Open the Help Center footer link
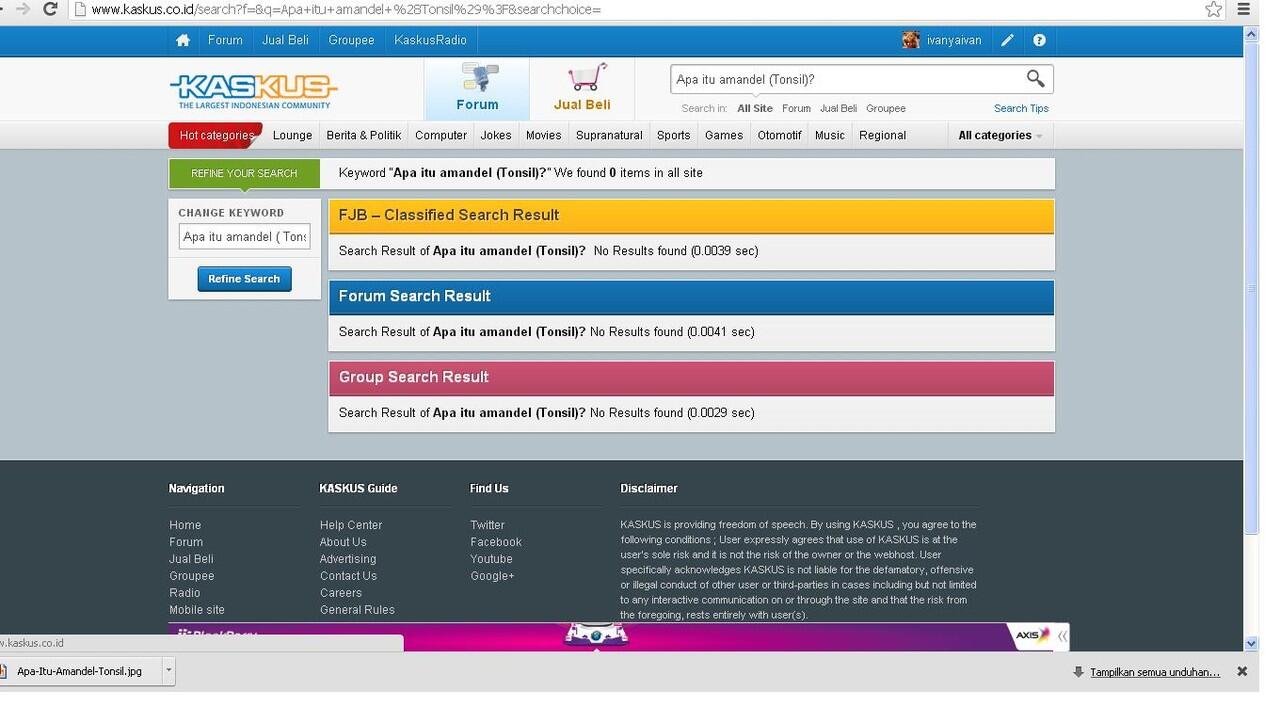The height and width of the screenshot is (723, 1280). pyautogui.click(x=351, y=525)
